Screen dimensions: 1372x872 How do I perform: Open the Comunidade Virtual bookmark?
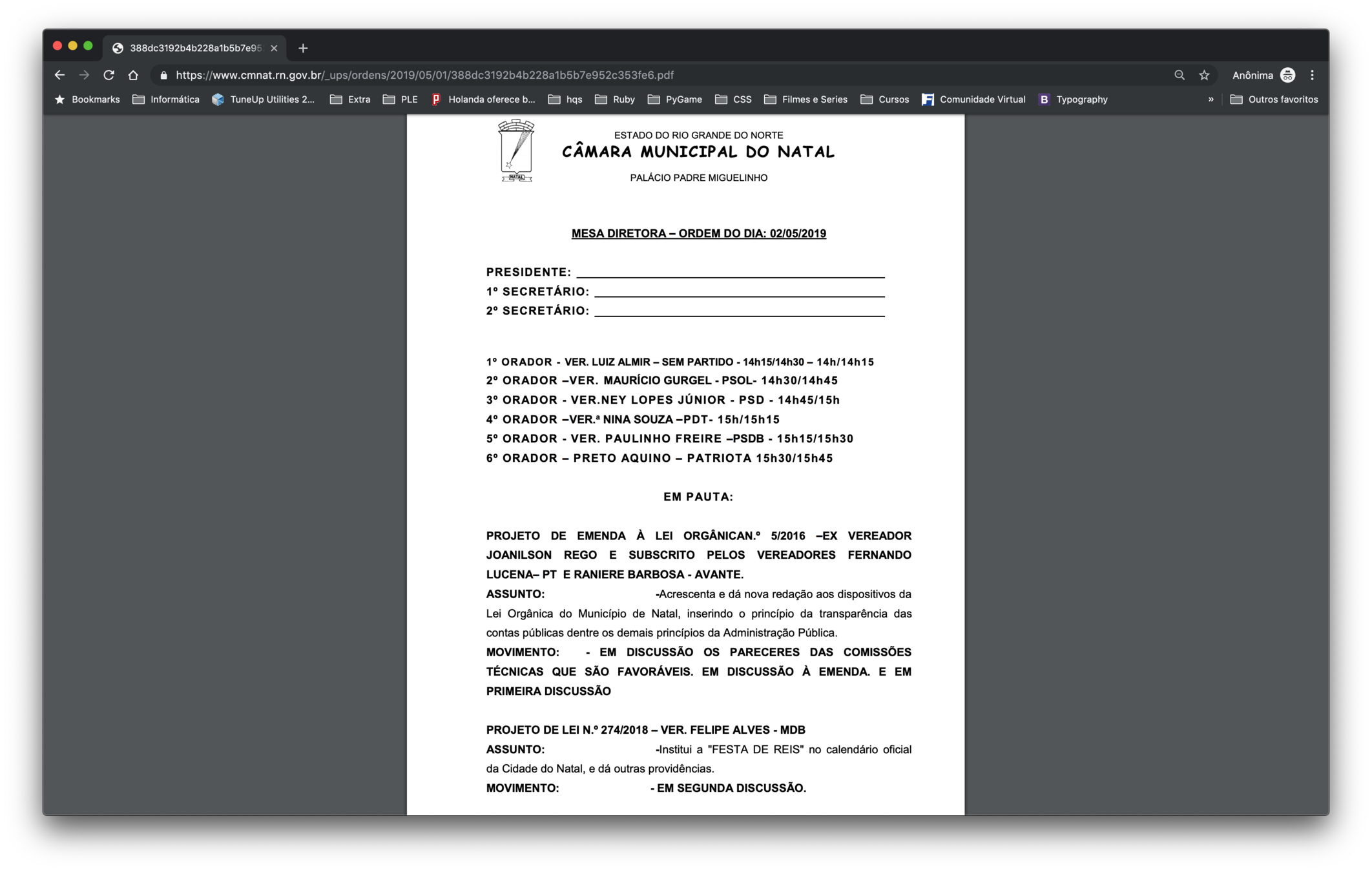click(973, 99)
